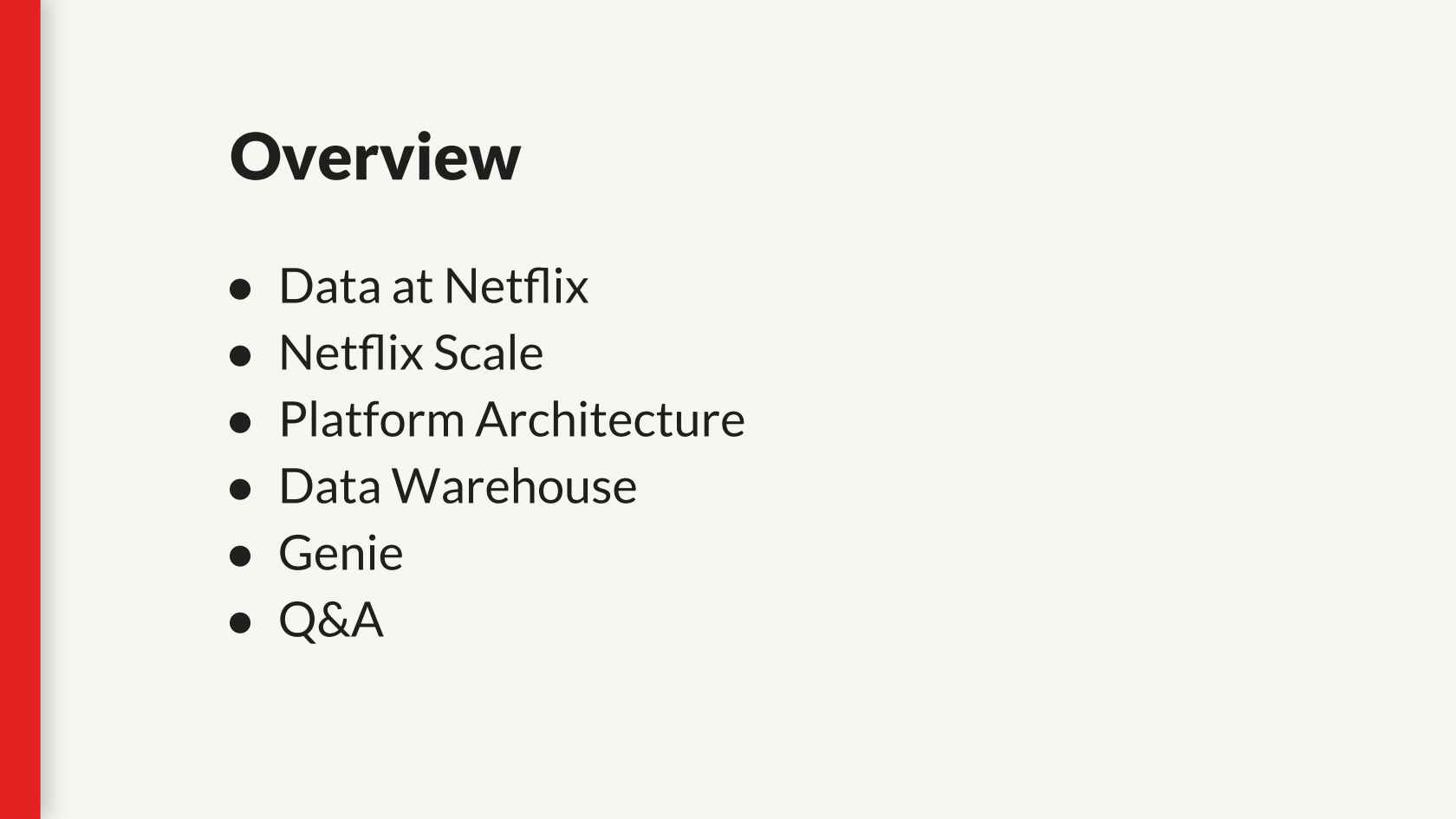Click the bullet dot before 'Netflix Scale'

240,355
